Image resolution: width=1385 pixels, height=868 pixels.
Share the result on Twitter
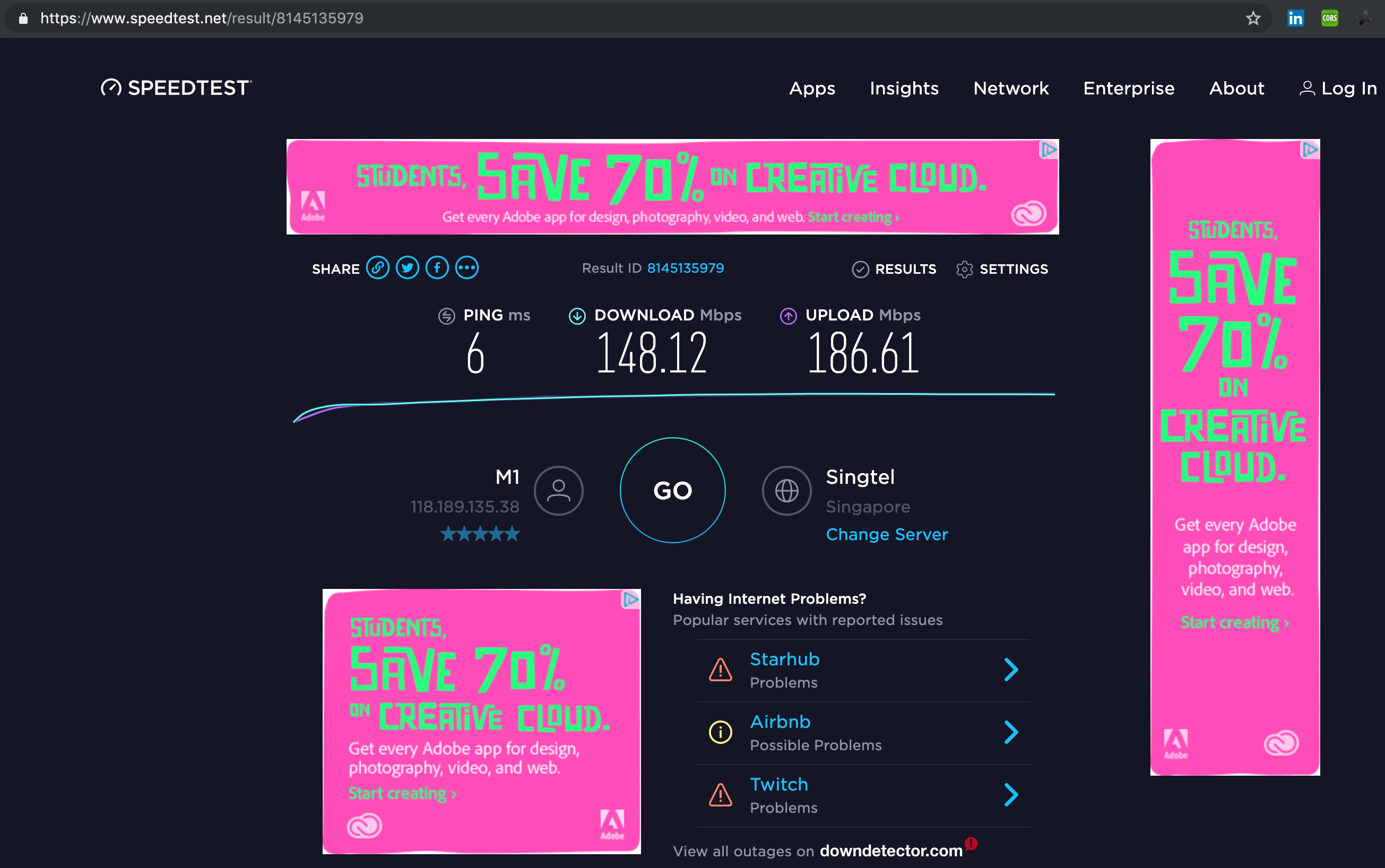[x=407, y=268]
